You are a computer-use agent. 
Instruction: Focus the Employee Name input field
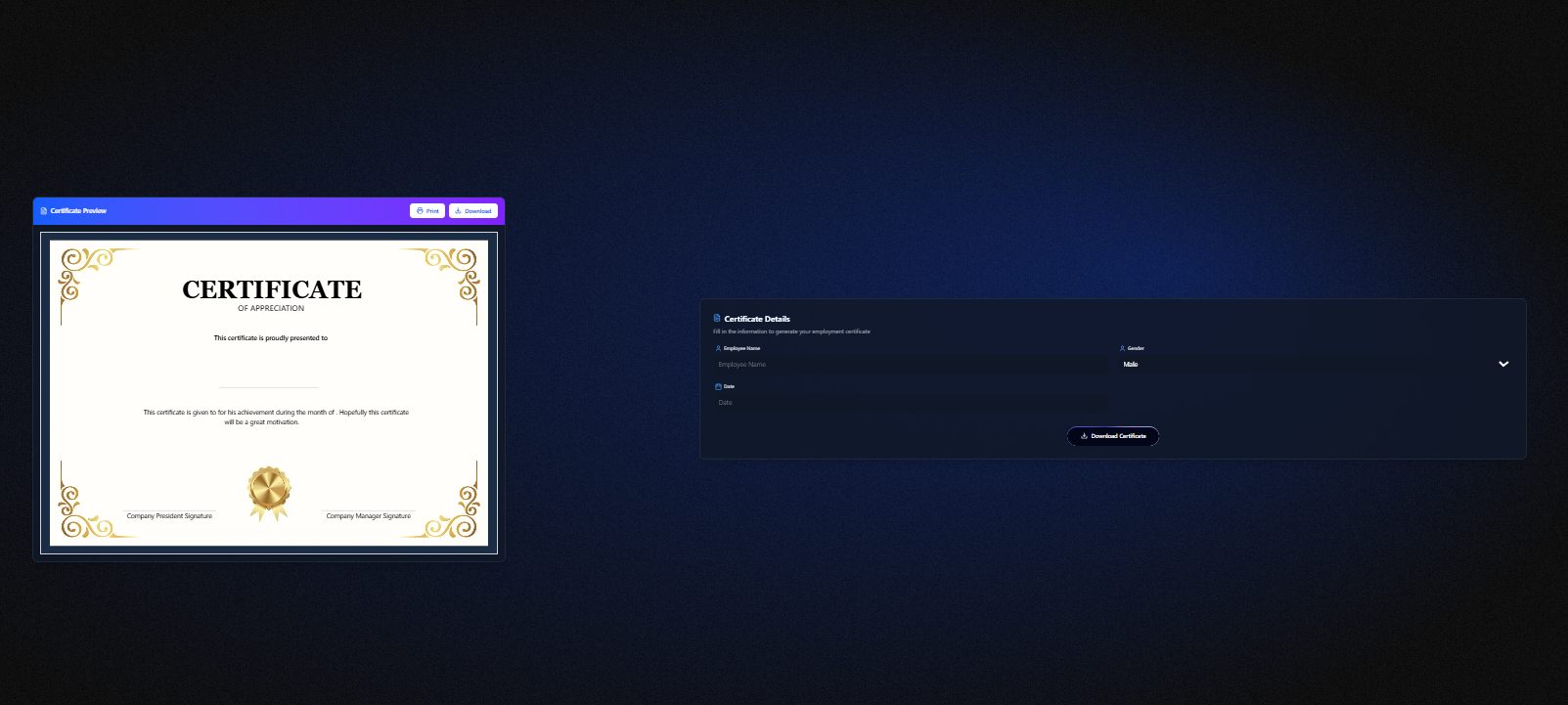910,365
